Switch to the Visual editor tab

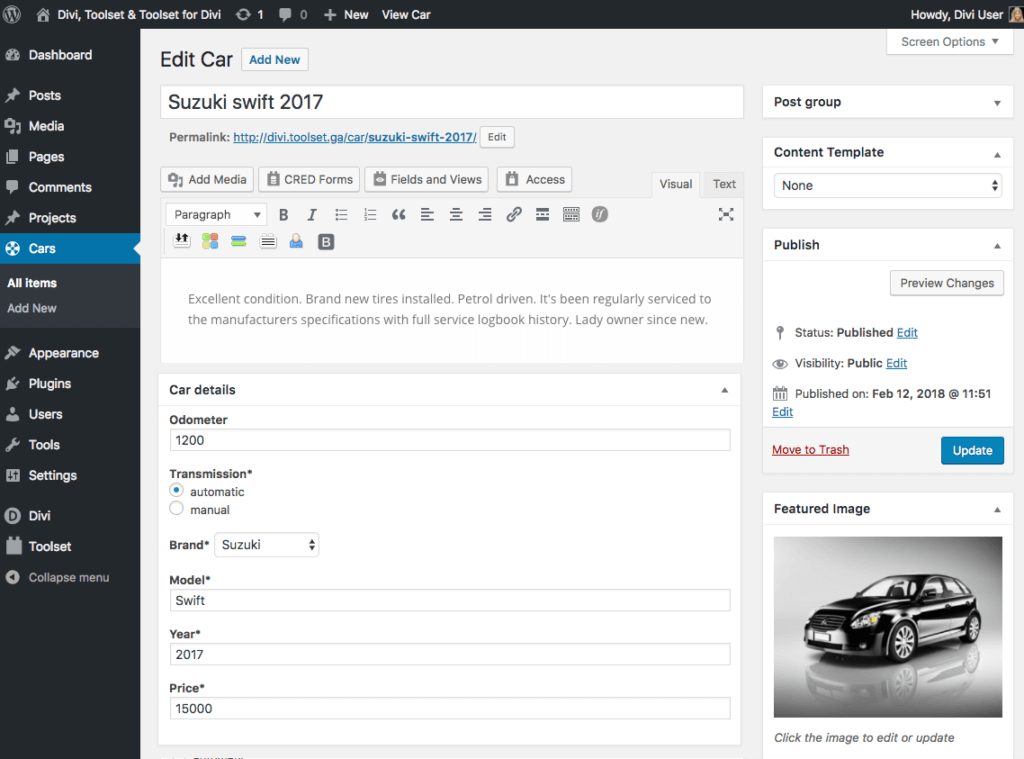tap(675, 184)
